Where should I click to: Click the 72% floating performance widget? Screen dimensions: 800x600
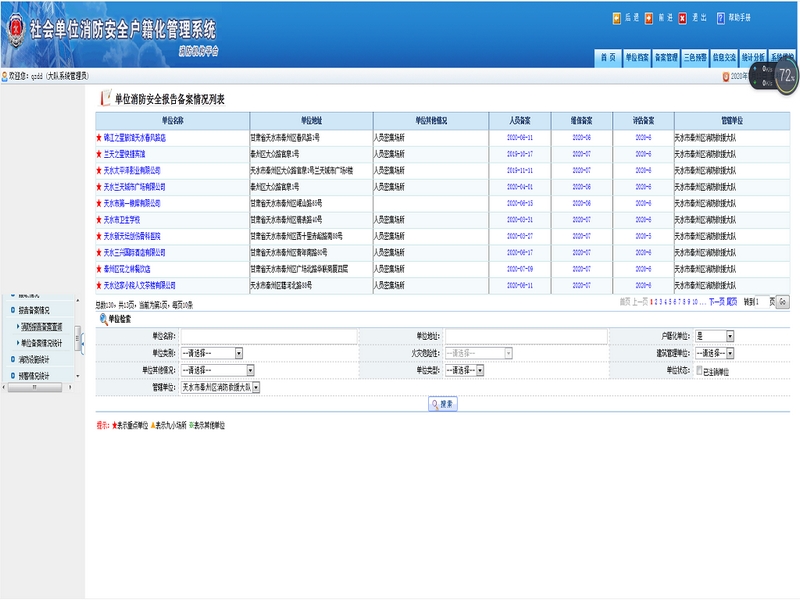786,75
